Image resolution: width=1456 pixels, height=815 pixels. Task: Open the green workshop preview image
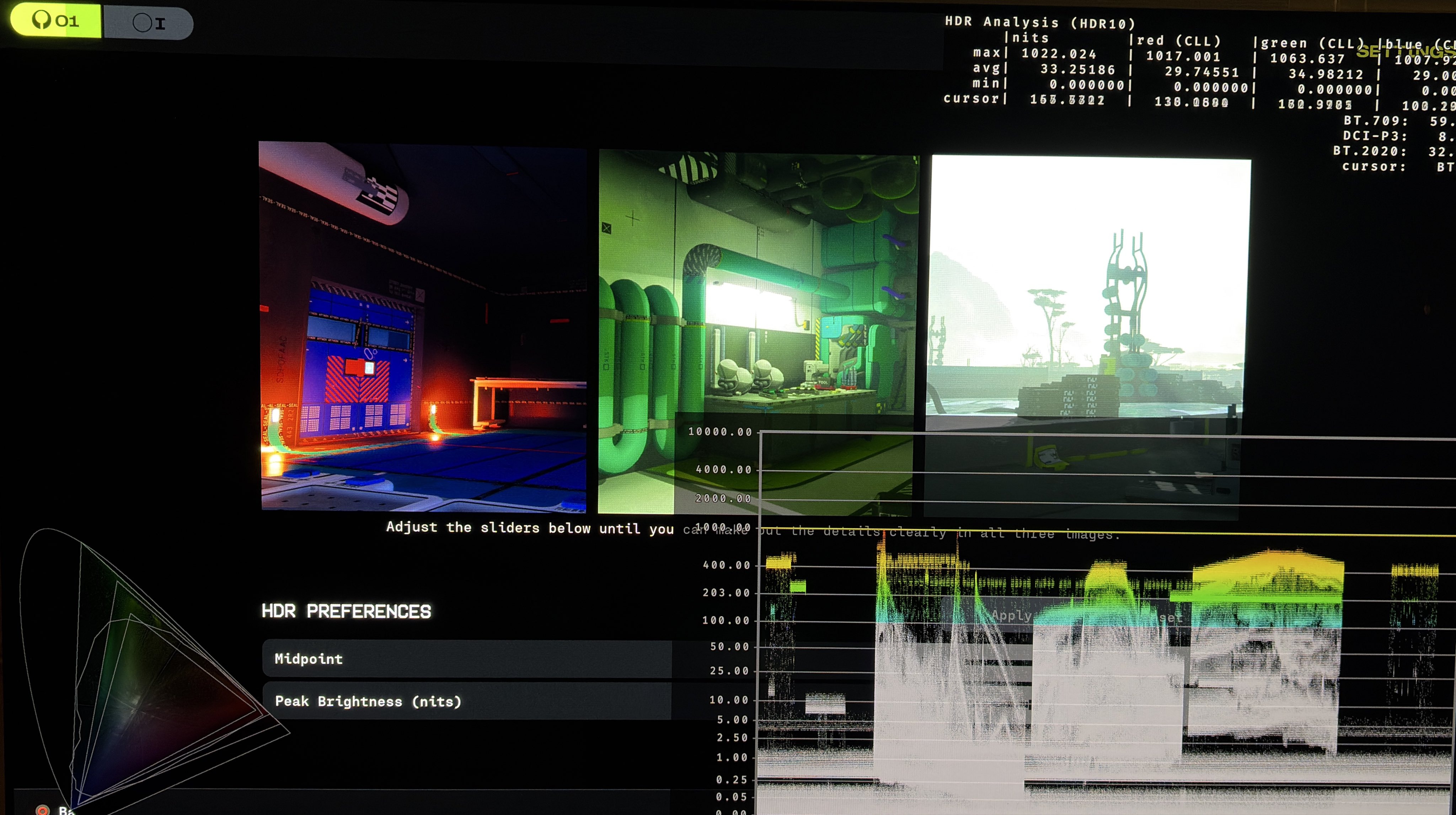pos(759,333)
